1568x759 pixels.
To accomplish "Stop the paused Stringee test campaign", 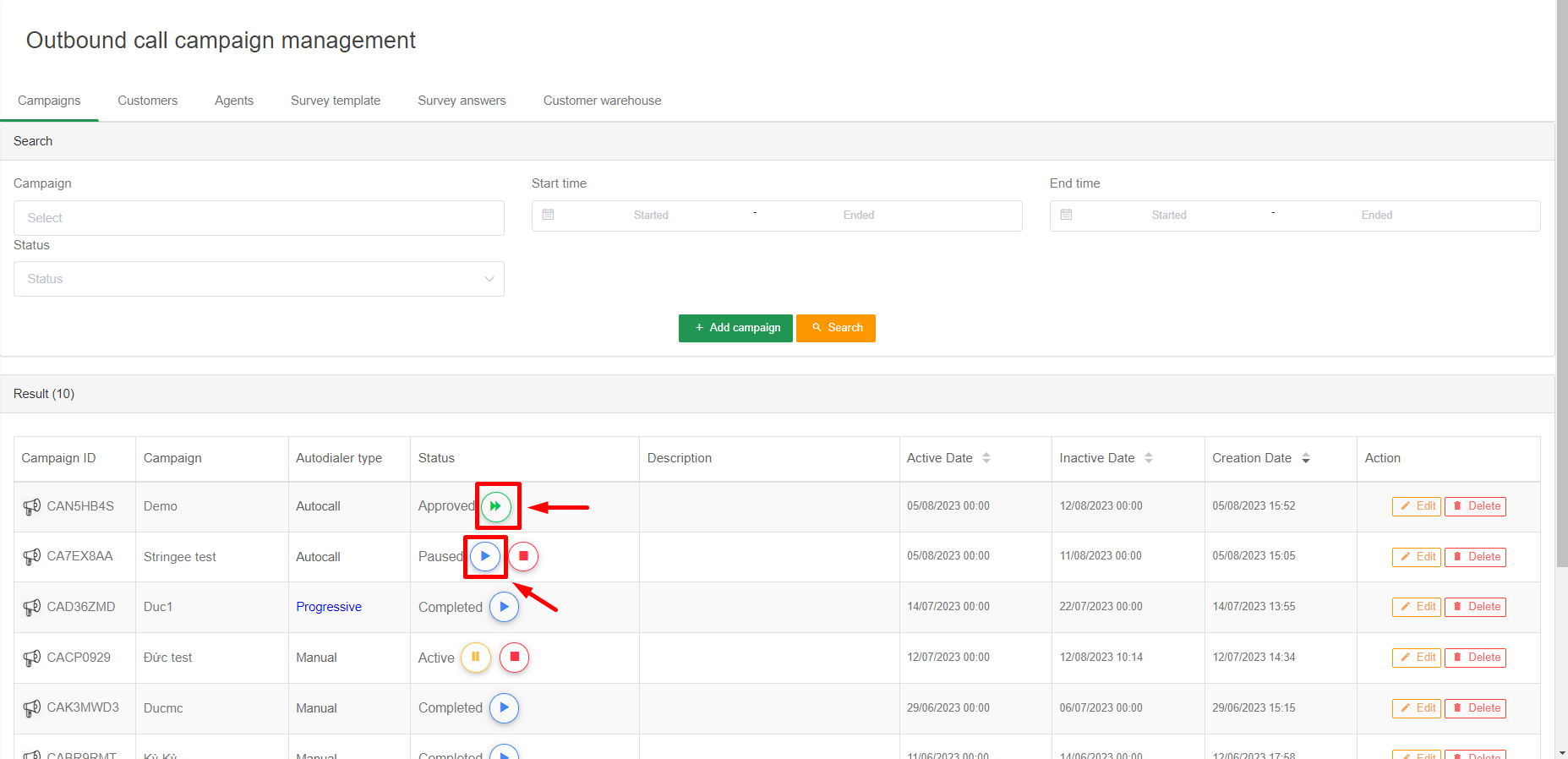I will click(x=523, y=556).
